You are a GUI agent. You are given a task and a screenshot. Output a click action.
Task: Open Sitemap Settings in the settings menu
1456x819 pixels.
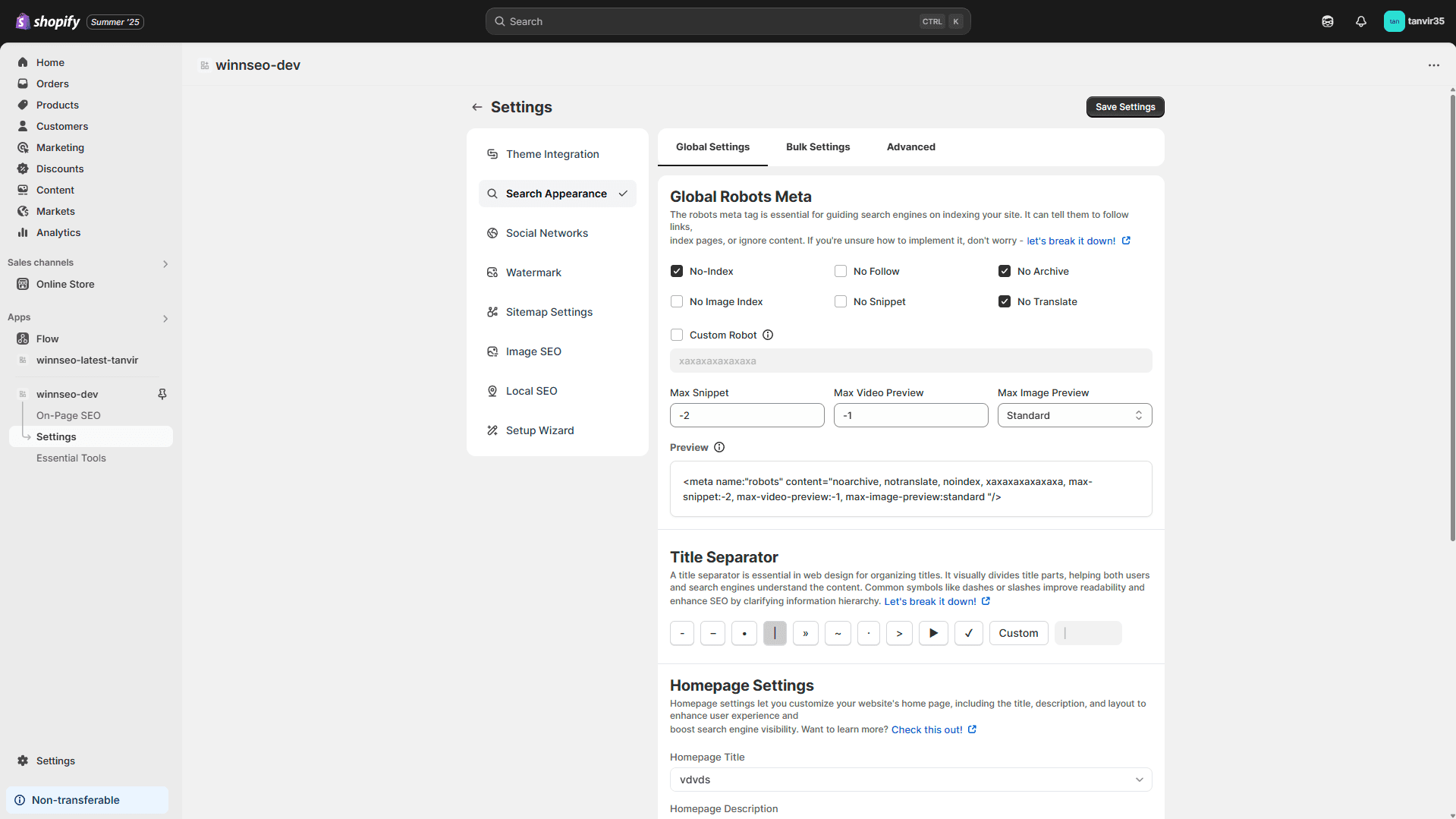tap(549, 312)
